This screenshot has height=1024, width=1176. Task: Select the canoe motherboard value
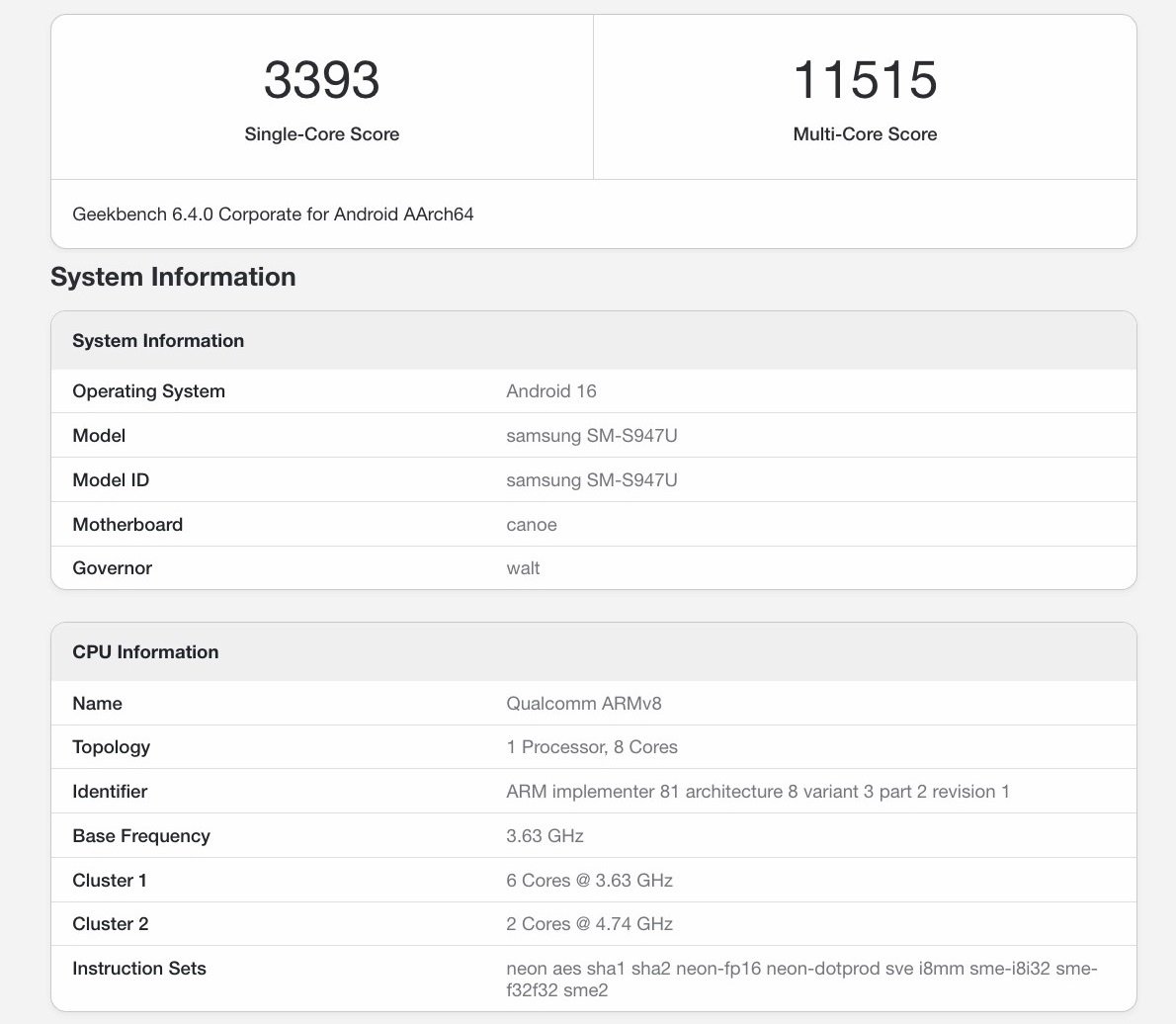coord(532,525)
